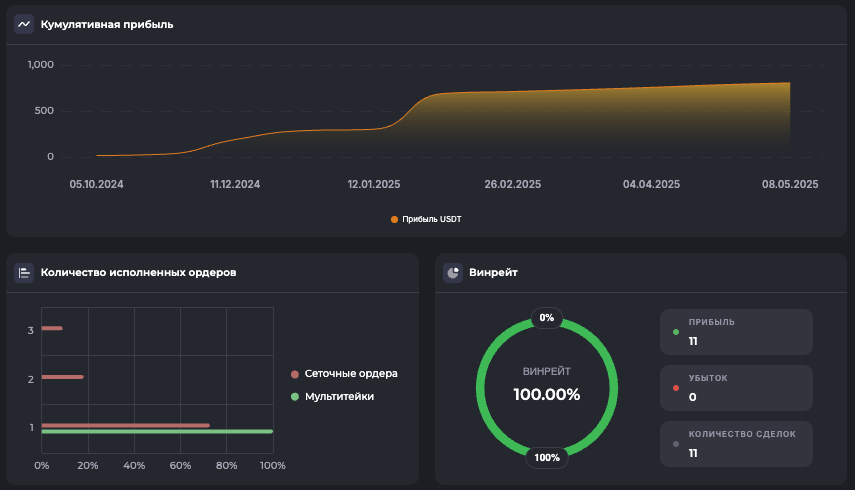
Task: Toggle the Прибыль USDT legend label
Action: click(x=432, y=219)
